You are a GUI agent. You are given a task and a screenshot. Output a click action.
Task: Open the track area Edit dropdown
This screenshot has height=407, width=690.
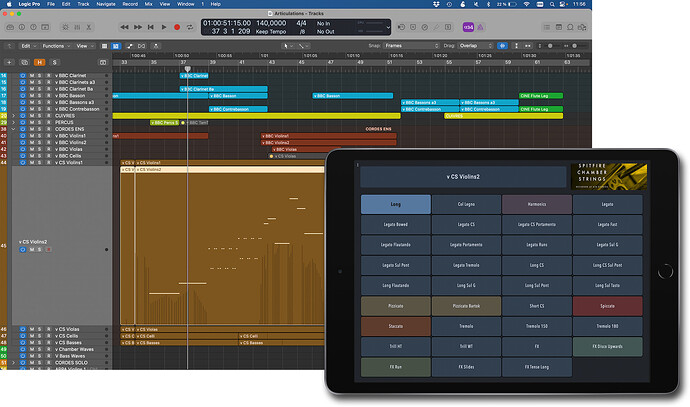(27, 45)
